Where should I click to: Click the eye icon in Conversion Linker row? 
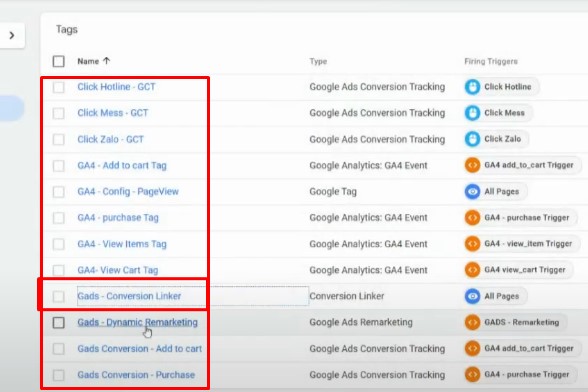click(x=472, y=296)
